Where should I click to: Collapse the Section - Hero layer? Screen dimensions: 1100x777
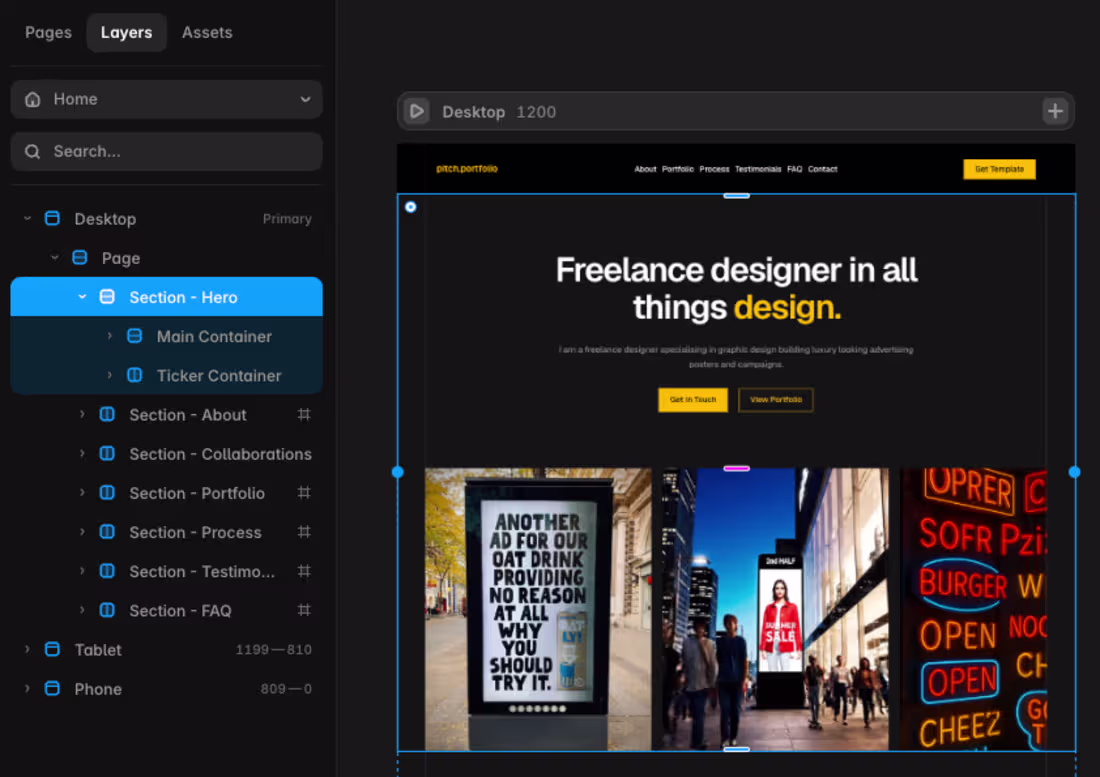click(82, 297)
